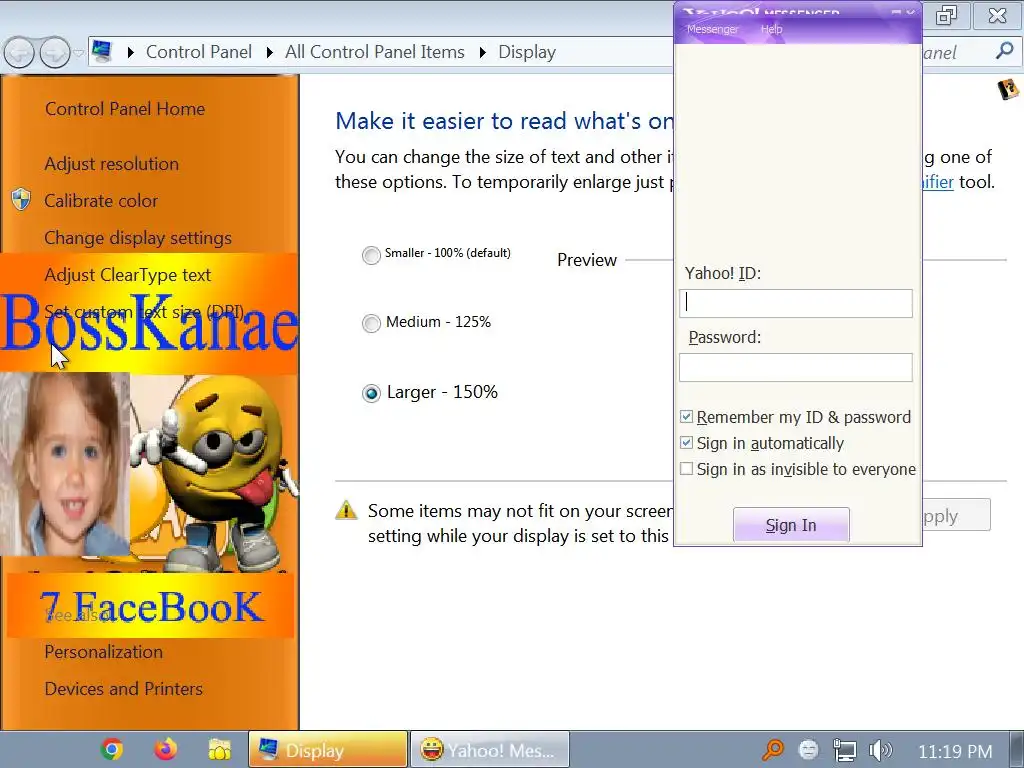Go to Control Panel breadcrumb
1024x768 pixels.
(199, 52)
